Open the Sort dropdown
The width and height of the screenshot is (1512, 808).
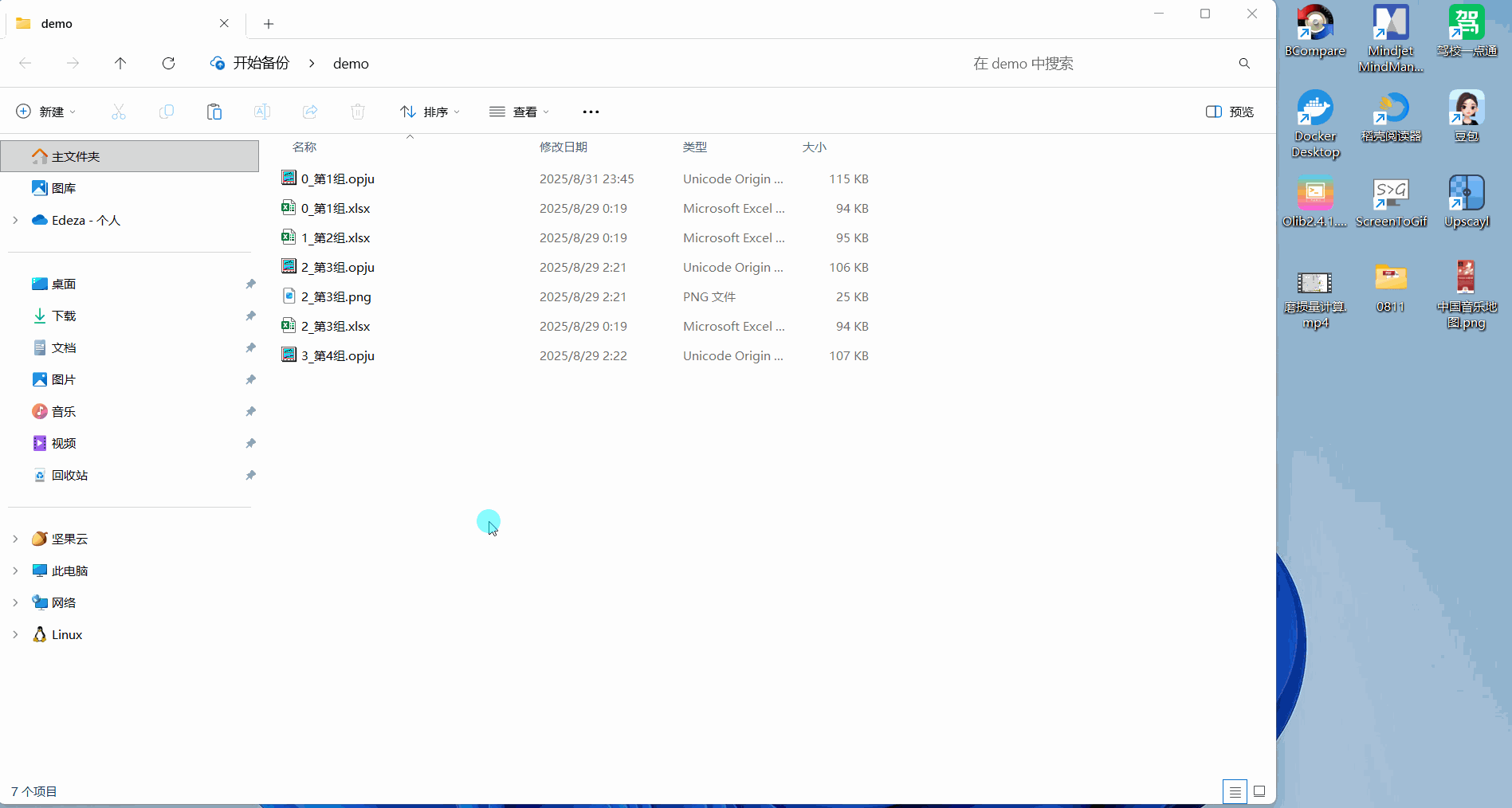[x=430, y=112]
